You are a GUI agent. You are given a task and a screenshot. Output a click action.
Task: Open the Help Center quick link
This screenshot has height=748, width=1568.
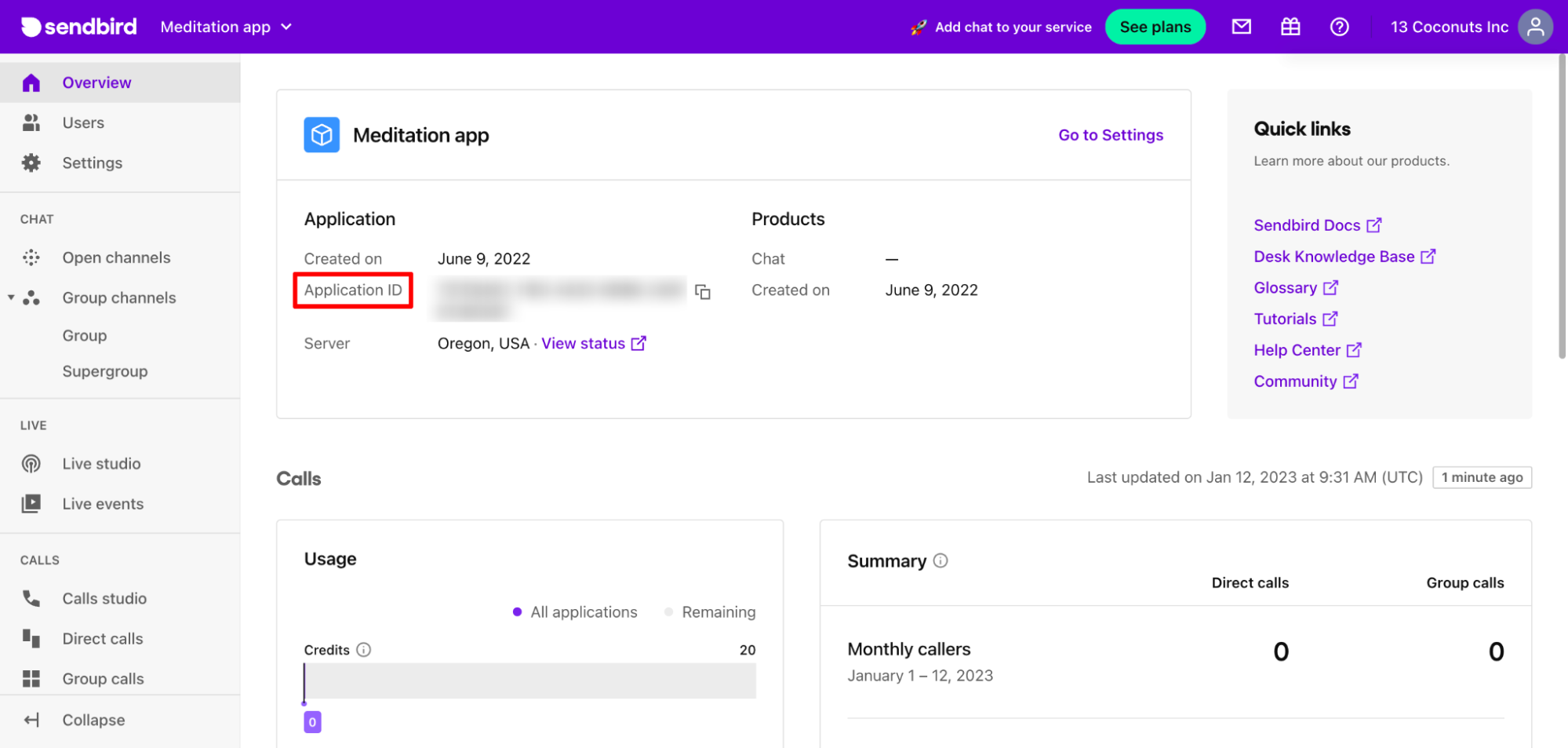(x=1307, y=350)
